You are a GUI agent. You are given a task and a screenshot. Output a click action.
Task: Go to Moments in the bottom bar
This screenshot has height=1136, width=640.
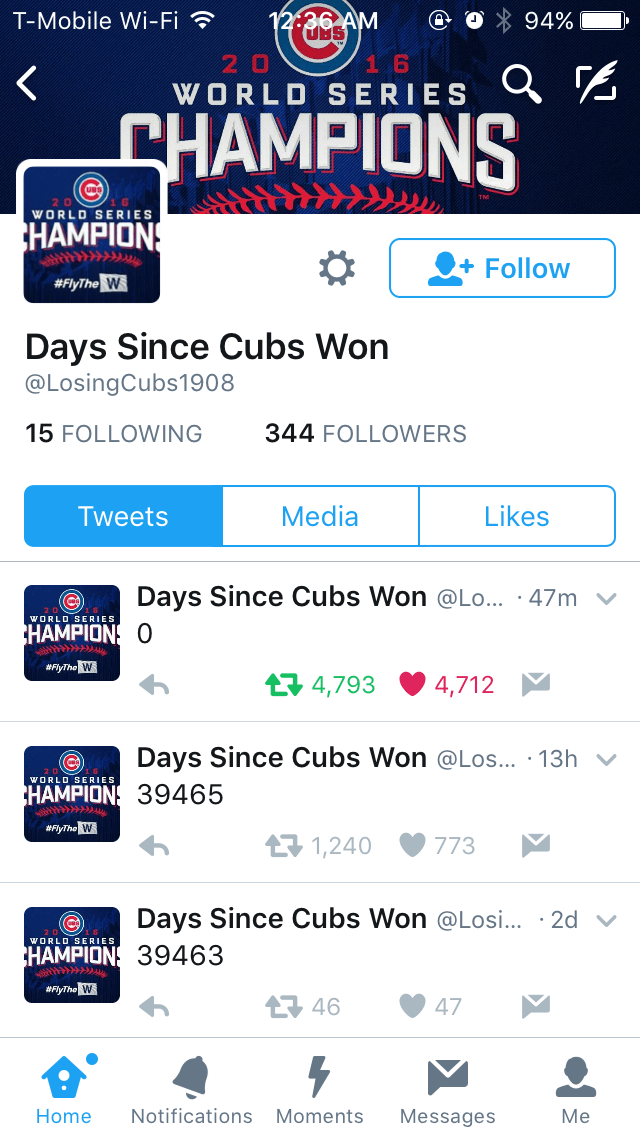click(320, 1089)
